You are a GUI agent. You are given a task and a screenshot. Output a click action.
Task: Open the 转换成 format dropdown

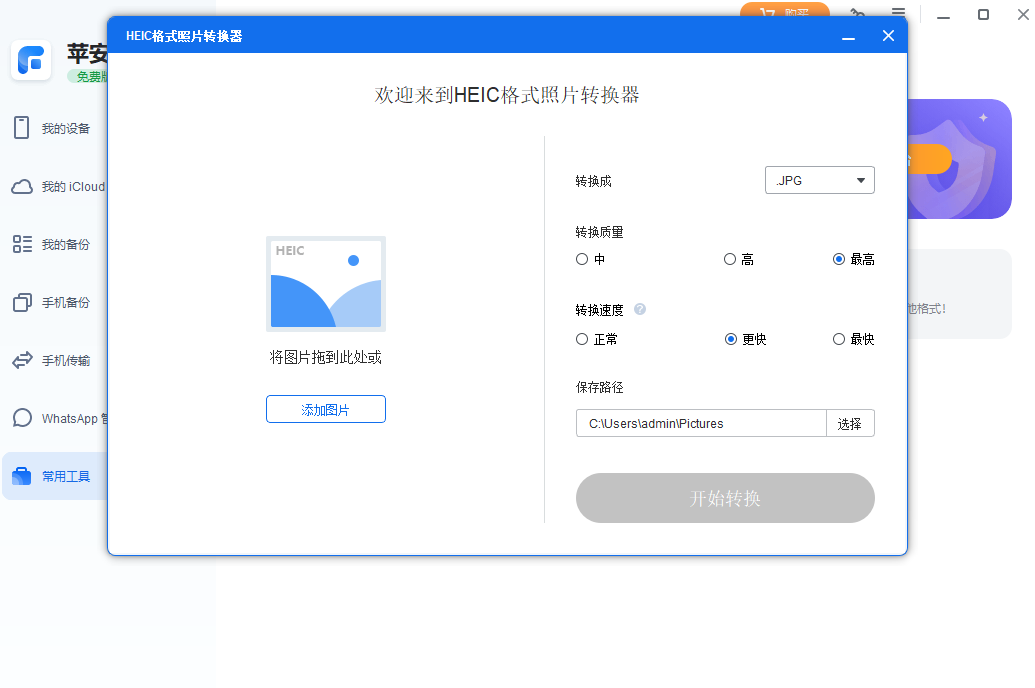tap(820, 180)
